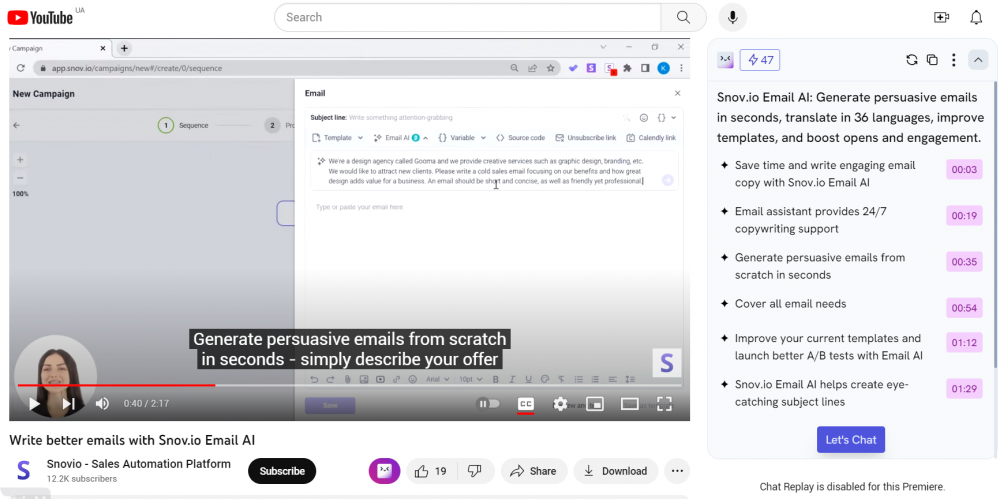Dislike the video
The image size is (1000, 499).
click(x=474, y=471)
